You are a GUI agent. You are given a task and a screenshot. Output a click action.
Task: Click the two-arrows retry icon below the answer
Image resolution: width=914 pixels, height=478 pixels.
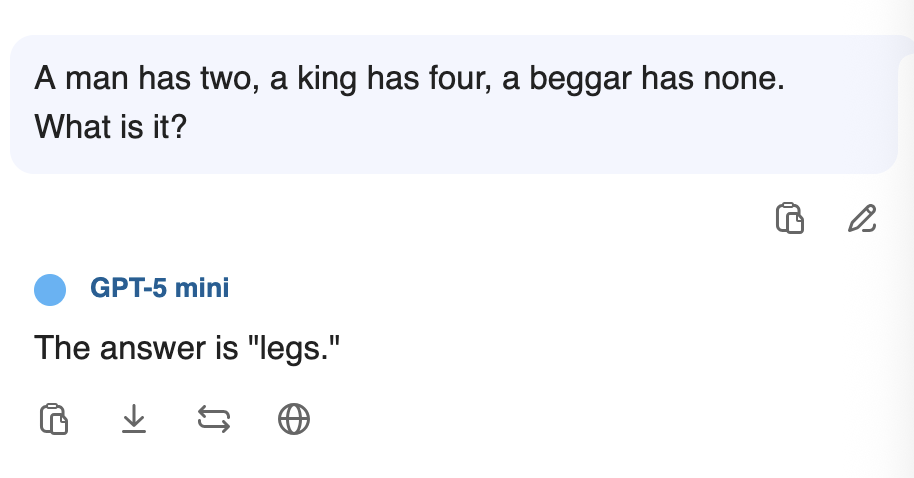[x=214, y=420]
